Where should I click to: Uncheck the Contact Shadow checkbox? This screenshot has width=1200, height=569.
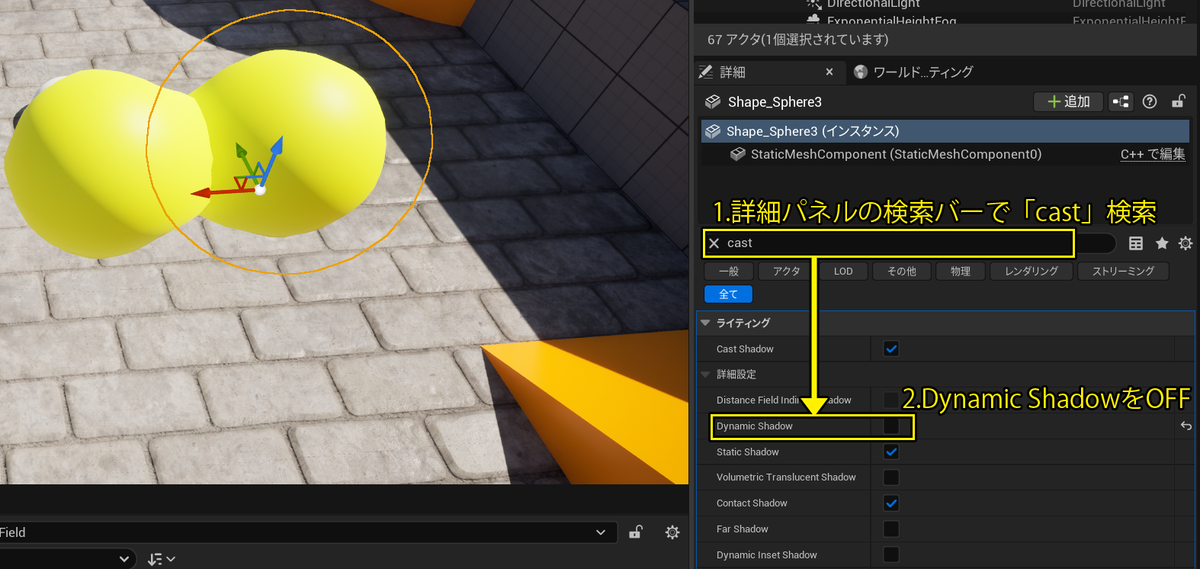[891, 503]
